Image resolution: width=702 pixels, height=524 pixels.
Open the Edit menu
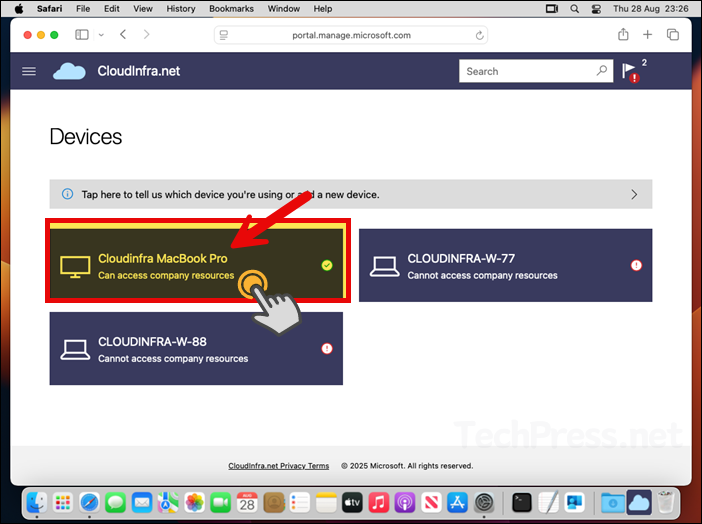[111, 9]
